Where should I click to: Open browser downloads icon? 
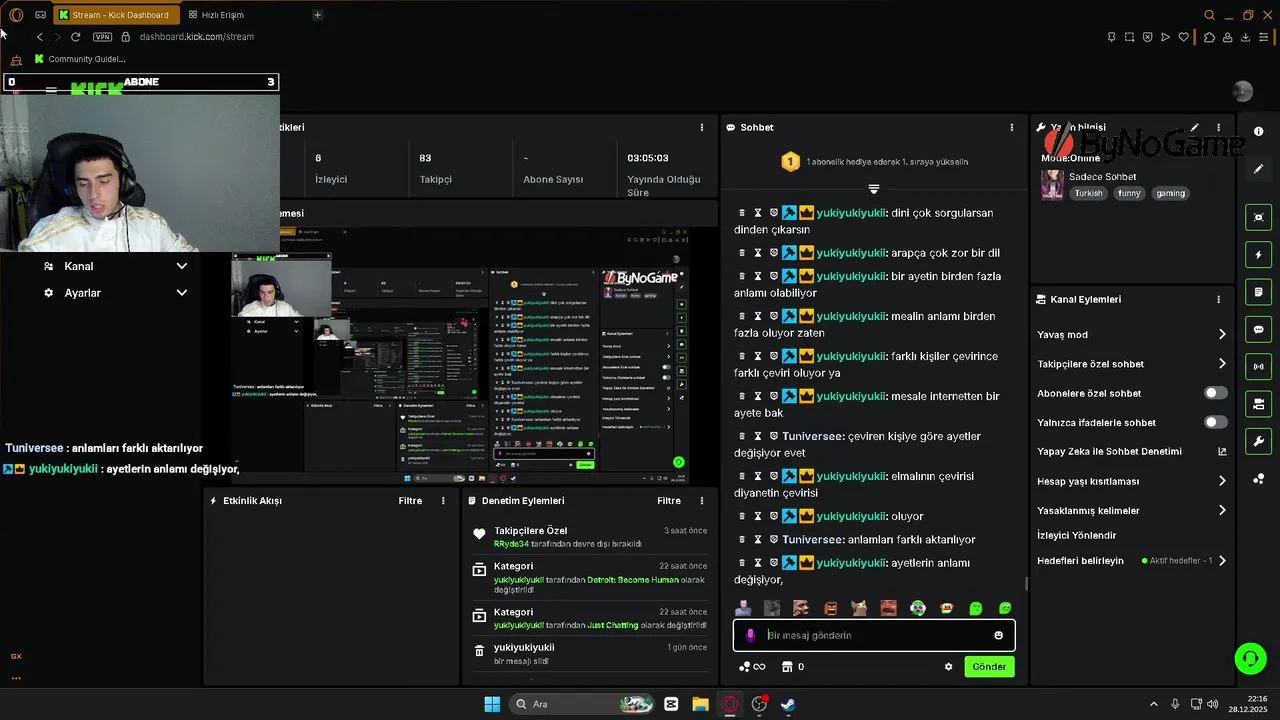pos(1246,37)
